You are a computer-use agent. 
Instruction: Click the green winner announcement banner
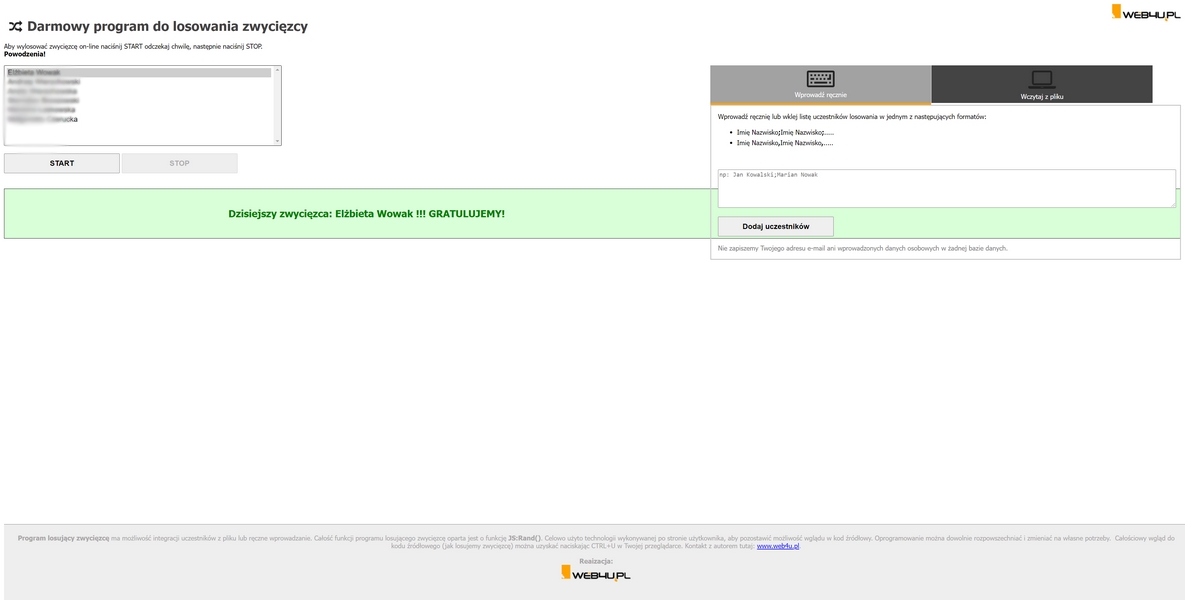[366, 214]
